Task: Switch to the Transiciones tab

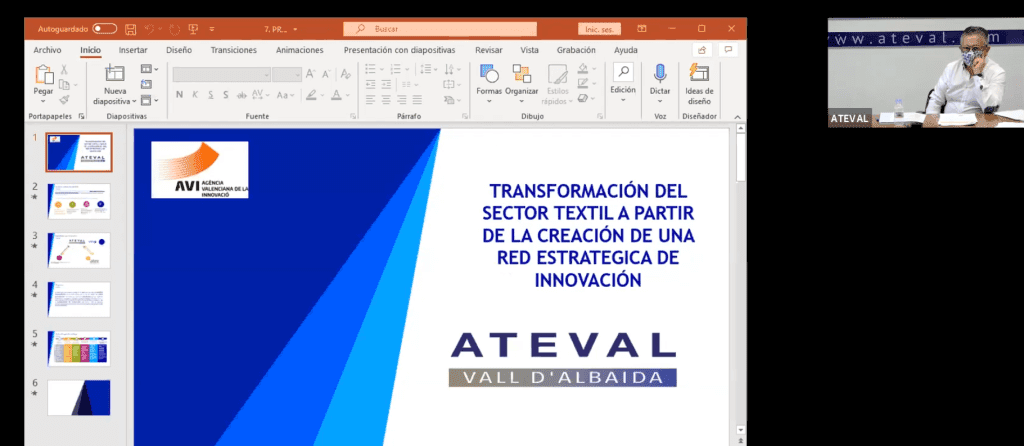Action: click(234, 50)
